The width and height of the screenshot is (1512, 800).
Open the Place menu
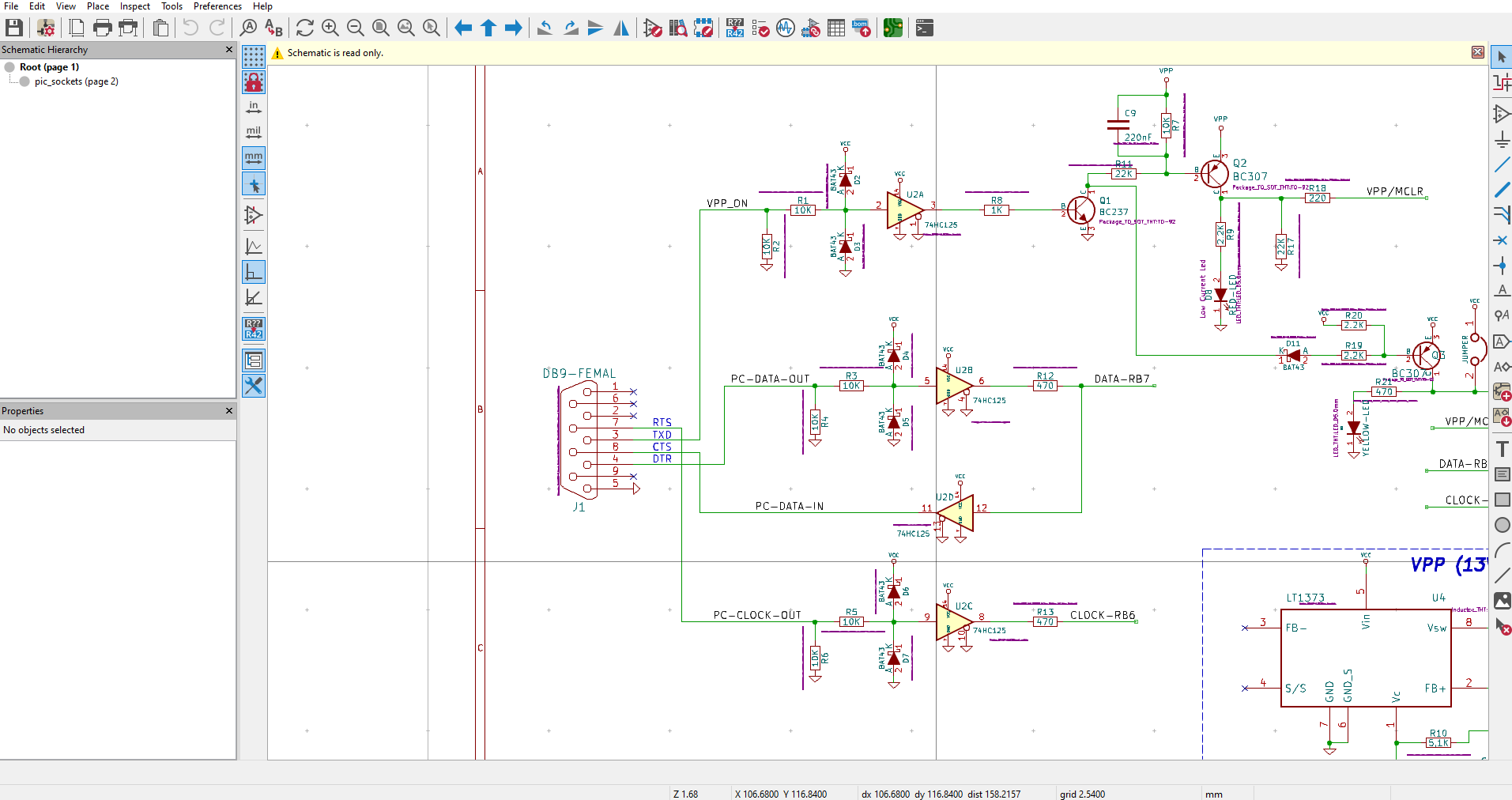pos(98,6)
